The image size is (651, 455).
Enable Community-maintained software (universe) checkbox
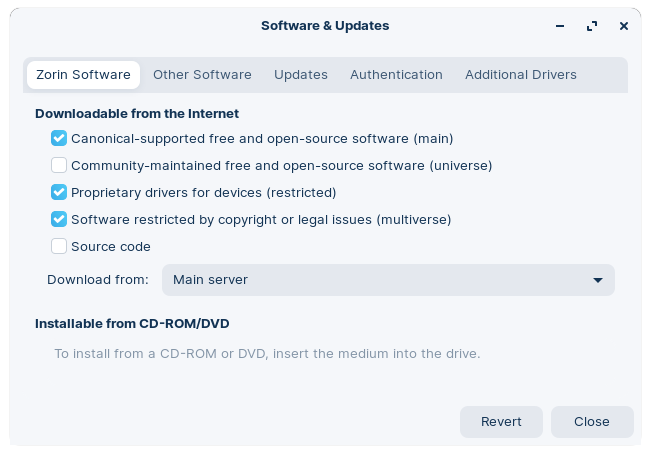click(59, 165)
